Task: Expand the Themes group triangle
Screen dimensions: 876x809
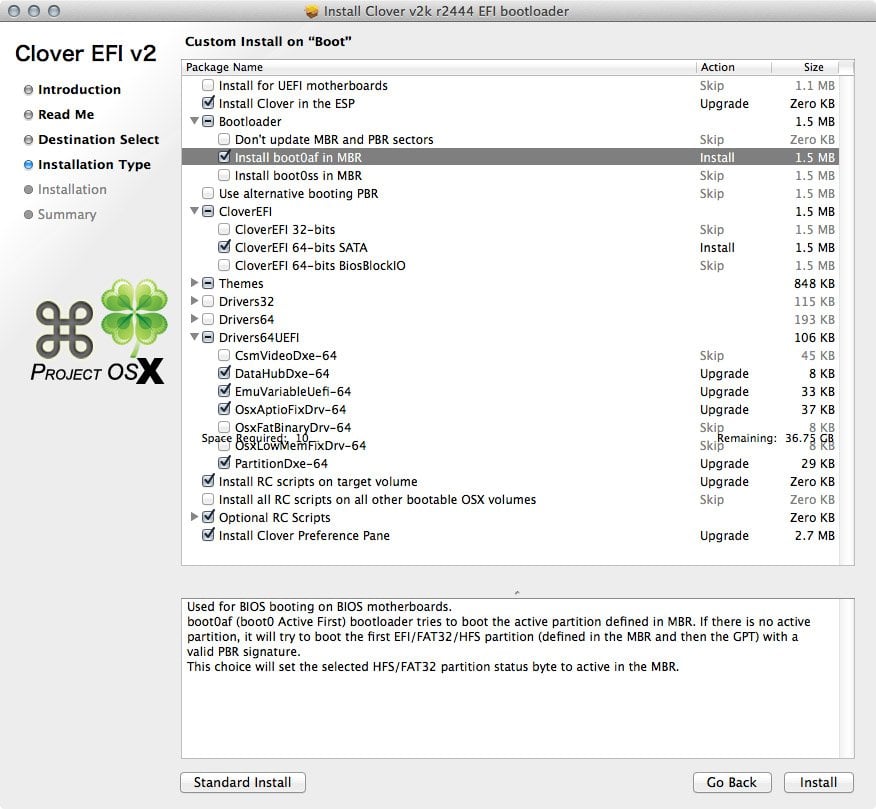Action: [x=194, y=283]
